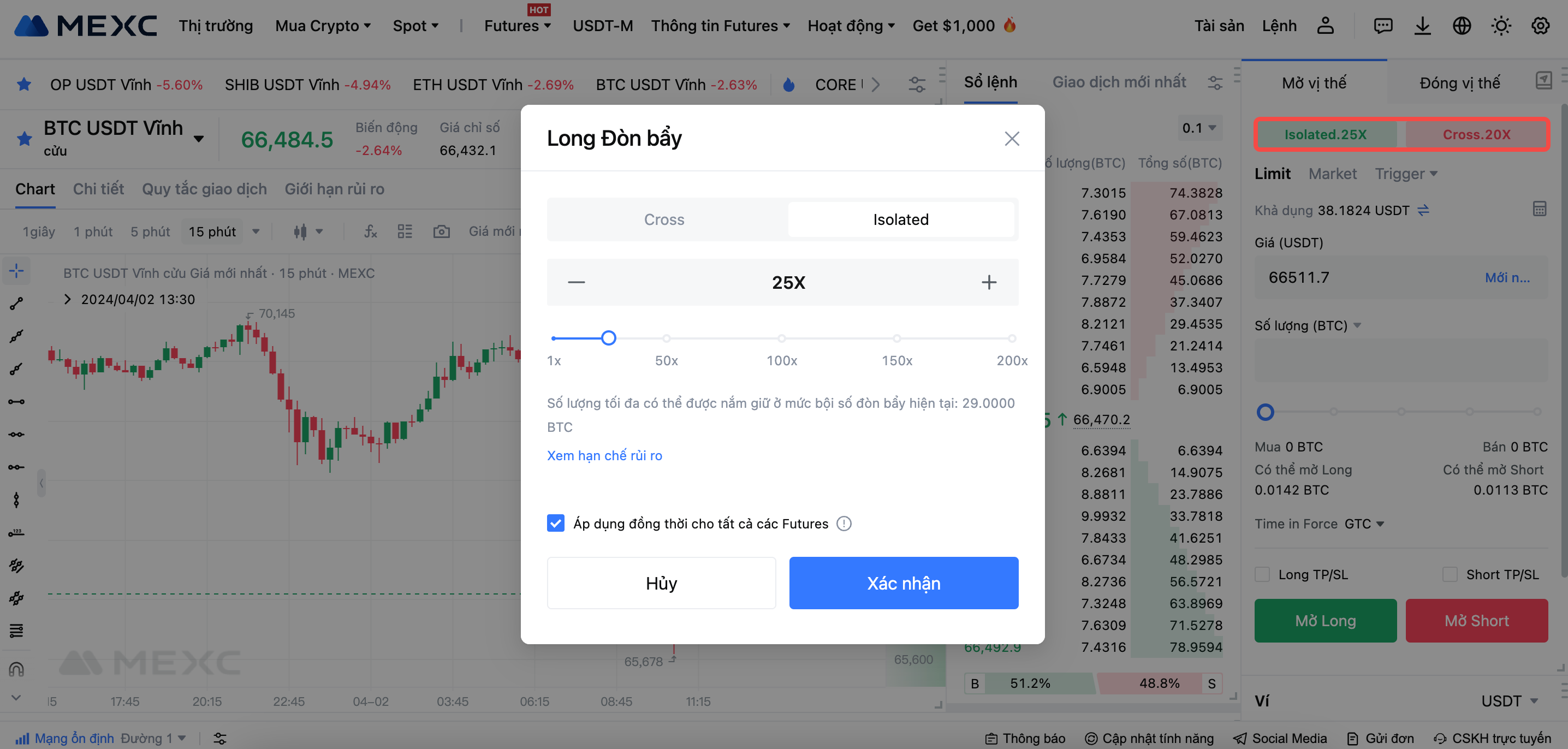1568x749 pixels.
Task: Switch to the Cross margin tab
Action: (x=664, y=219)
